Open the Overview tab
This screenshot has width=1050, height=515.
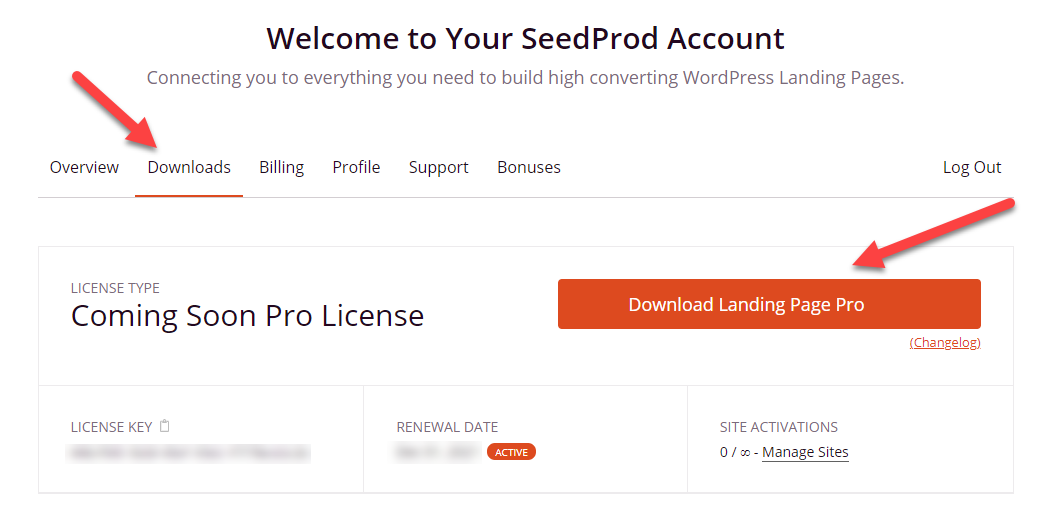(x=84, y=167)
